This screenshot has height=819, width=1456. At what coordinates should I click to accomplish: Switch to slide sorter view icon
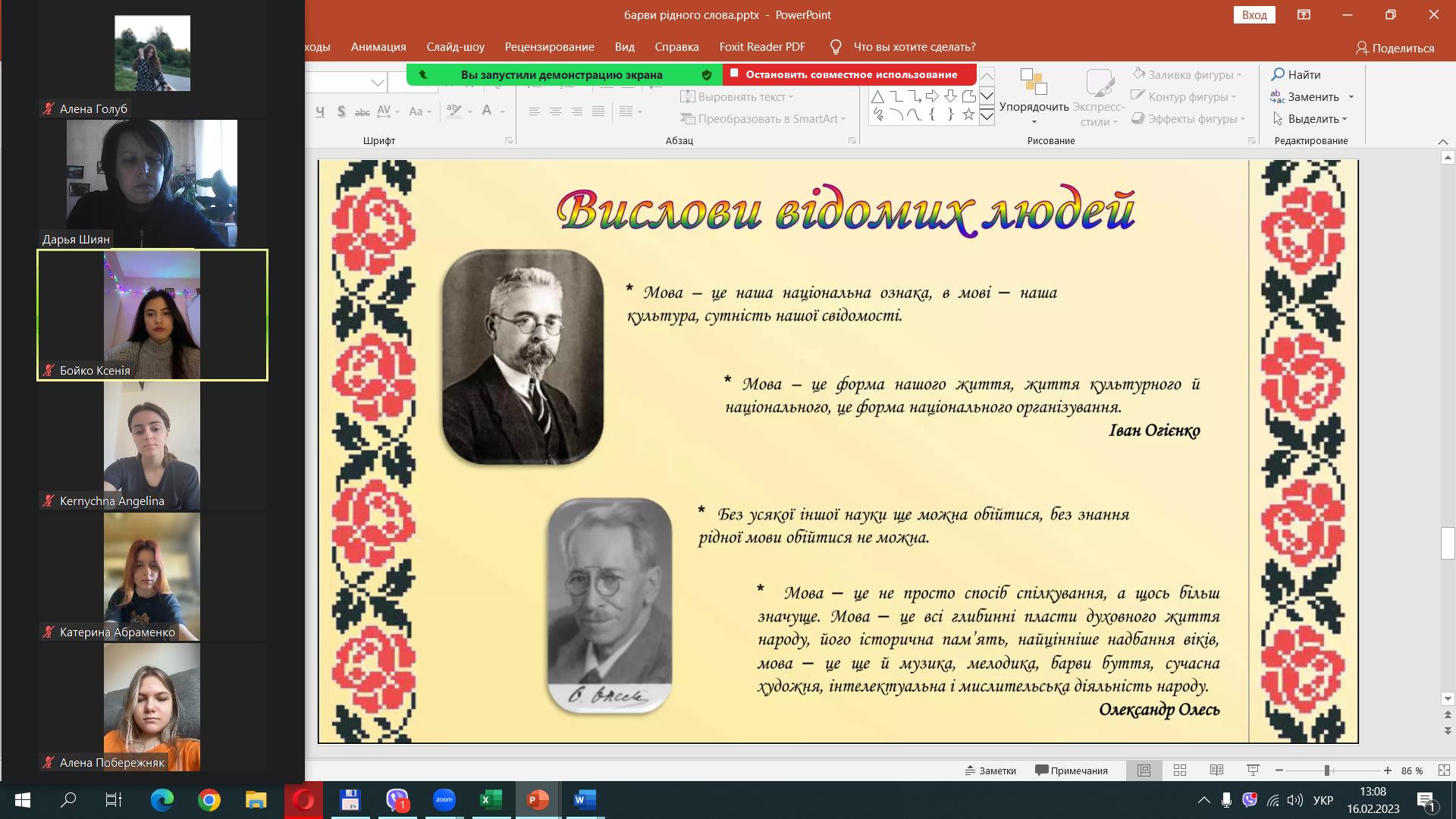(1180, 770)
